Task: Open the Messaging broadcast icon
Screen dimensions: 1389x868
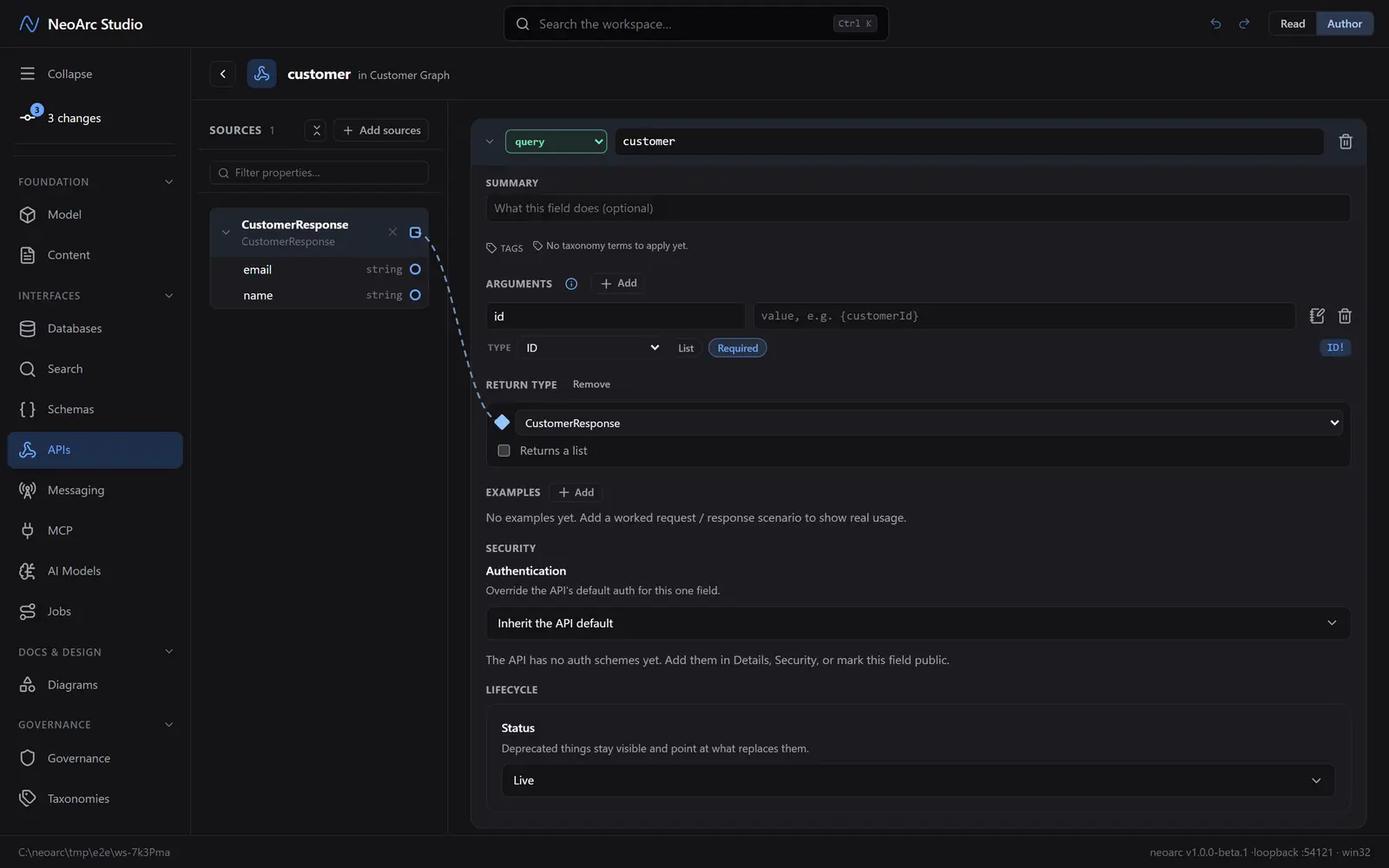Action: [28, 490]
